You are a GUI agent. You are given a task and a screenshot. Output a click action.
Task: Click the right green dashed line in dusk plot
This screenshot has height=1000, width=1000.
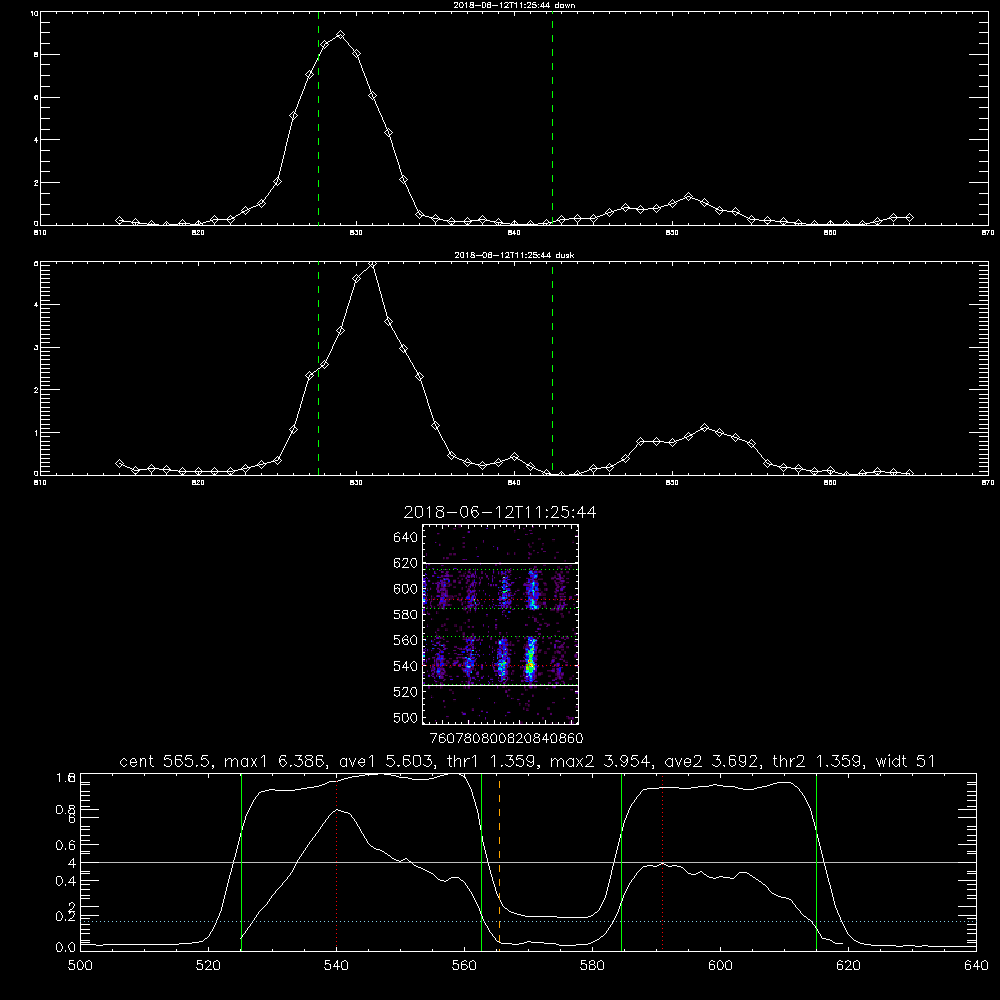552,368
